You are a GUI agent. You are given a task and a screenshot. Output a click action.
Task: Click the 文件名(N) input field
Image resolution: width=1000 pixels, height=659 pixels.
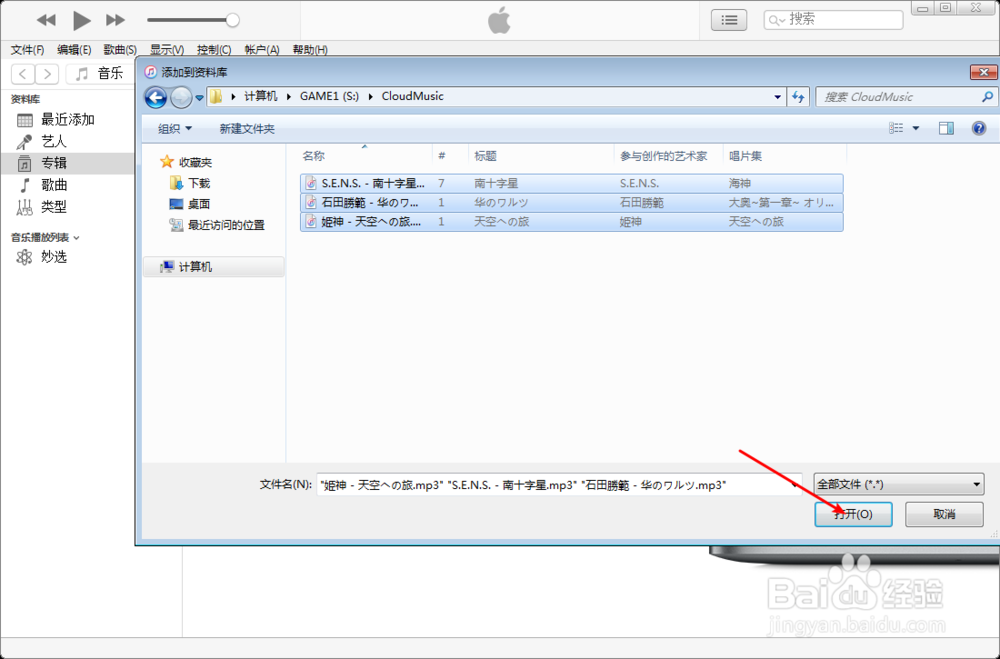[559, 485]
